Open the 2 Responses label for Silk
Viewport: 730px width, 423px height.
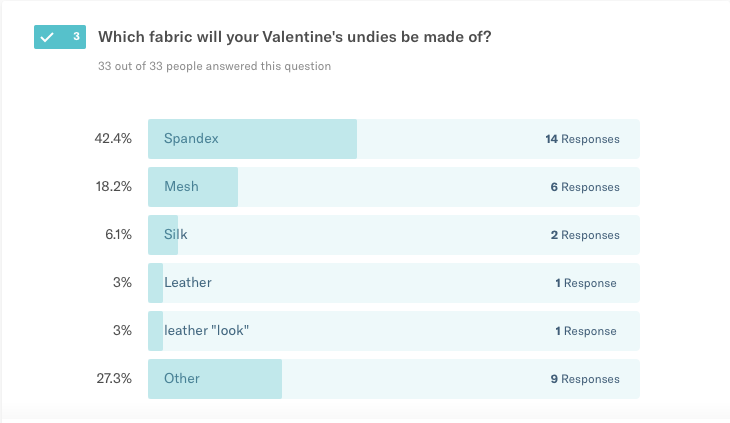585,235
